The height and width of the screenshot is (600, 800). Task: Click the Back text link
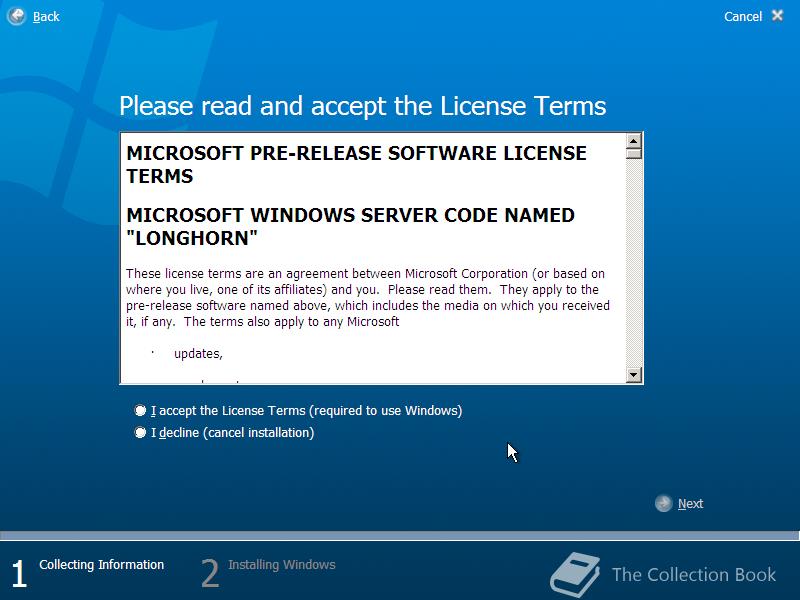(46, 17)
